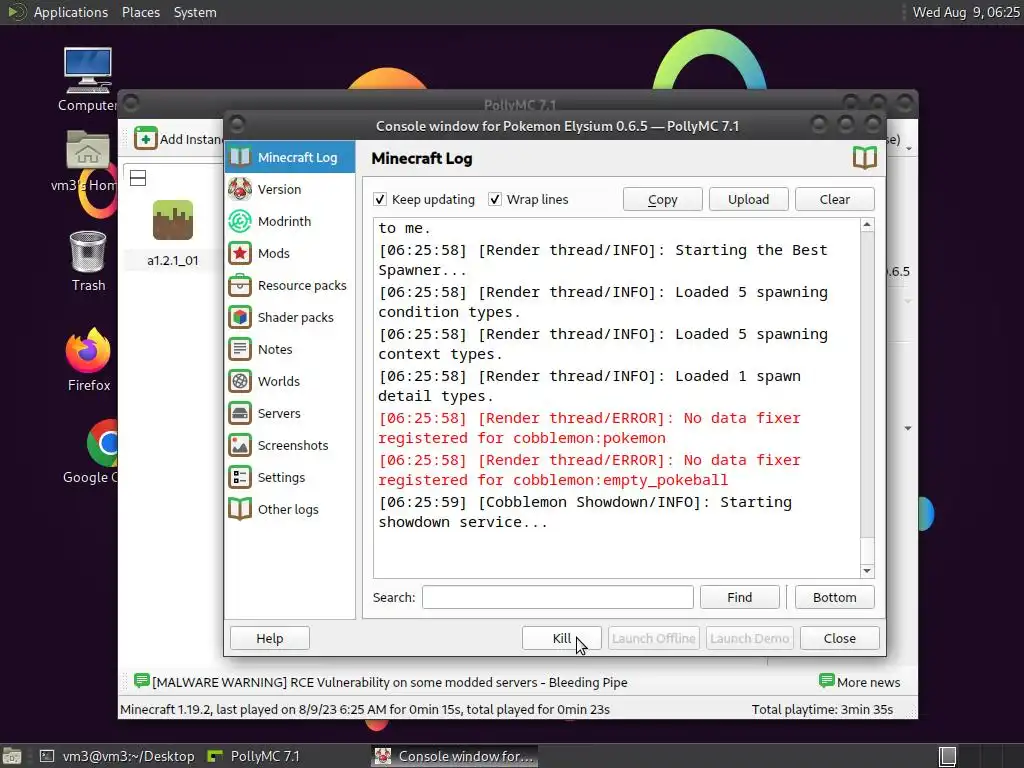The height and width of the screenshot is (768, 1024).
Task: Click the Servers icon in sidebar
Action: [240, 413]
